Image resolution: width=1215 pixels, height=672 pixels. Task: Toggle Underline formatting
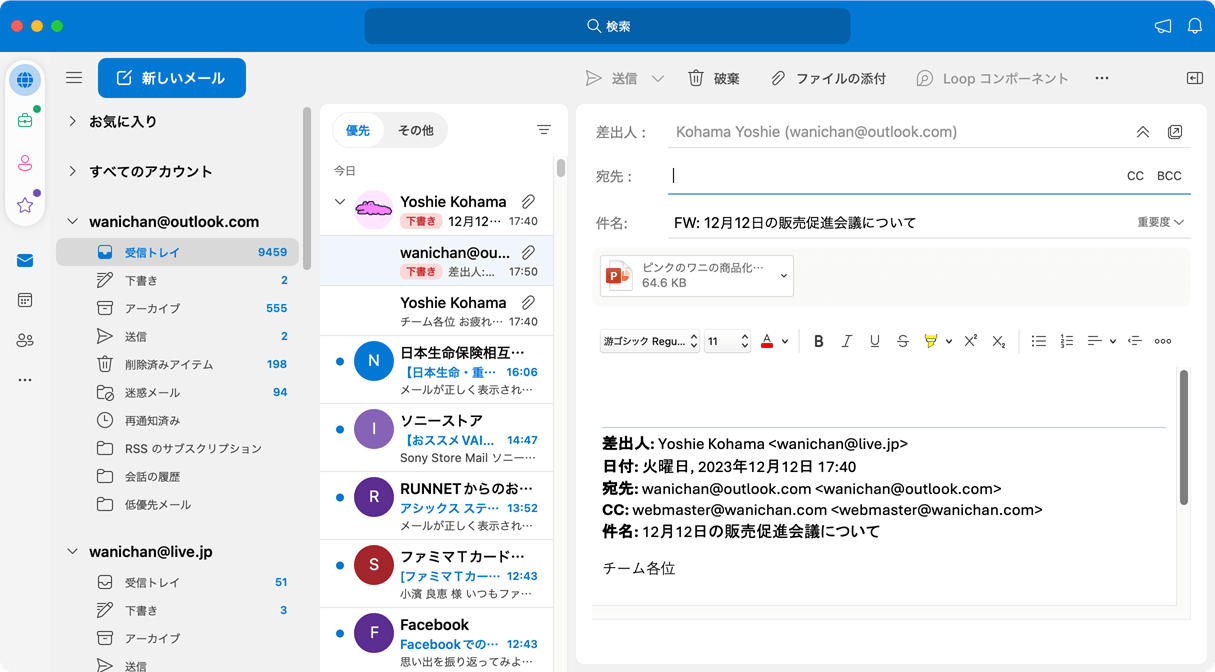pos(875,342)
